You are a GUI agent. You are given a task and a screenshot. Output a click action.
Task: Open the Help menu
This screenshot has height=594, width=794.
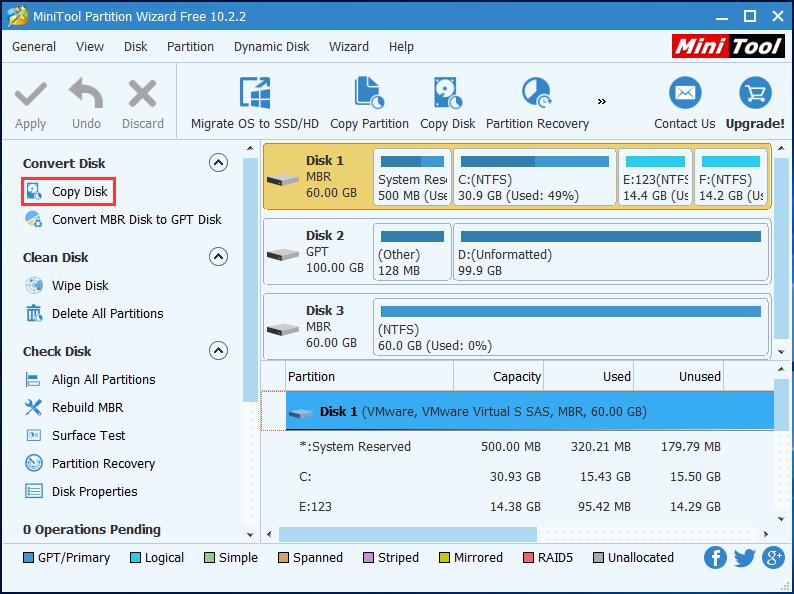[x=401, y=47]
